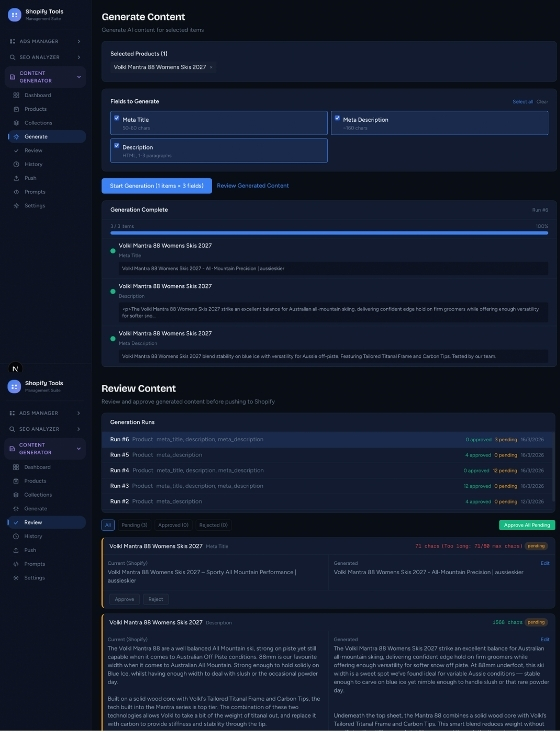The image size is (560, 732).
Task: Expand SEO Analyzer chevron in Review Content sidebar
Action: coord(78,429)
